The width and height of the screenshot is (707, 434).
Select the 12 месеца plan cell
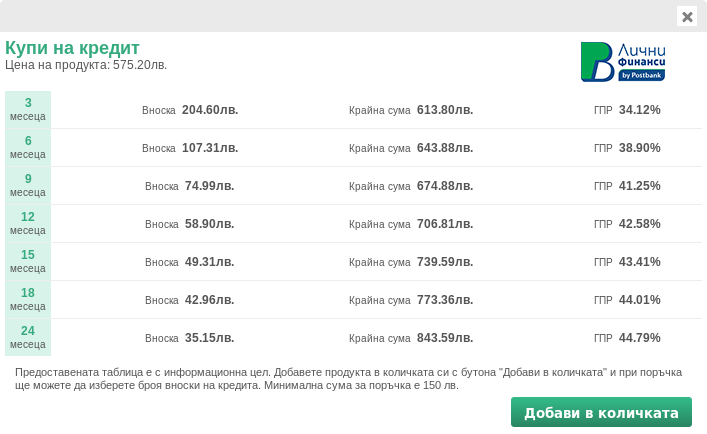click(28, 223)
